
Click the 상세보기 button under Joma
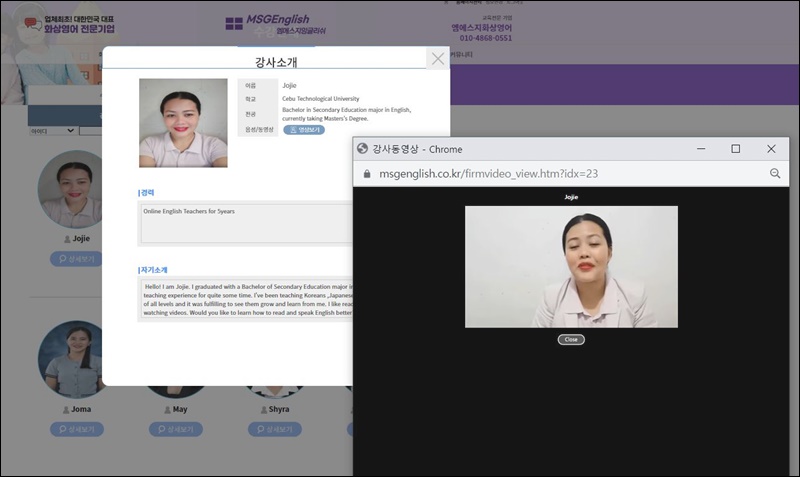[77, 429]
